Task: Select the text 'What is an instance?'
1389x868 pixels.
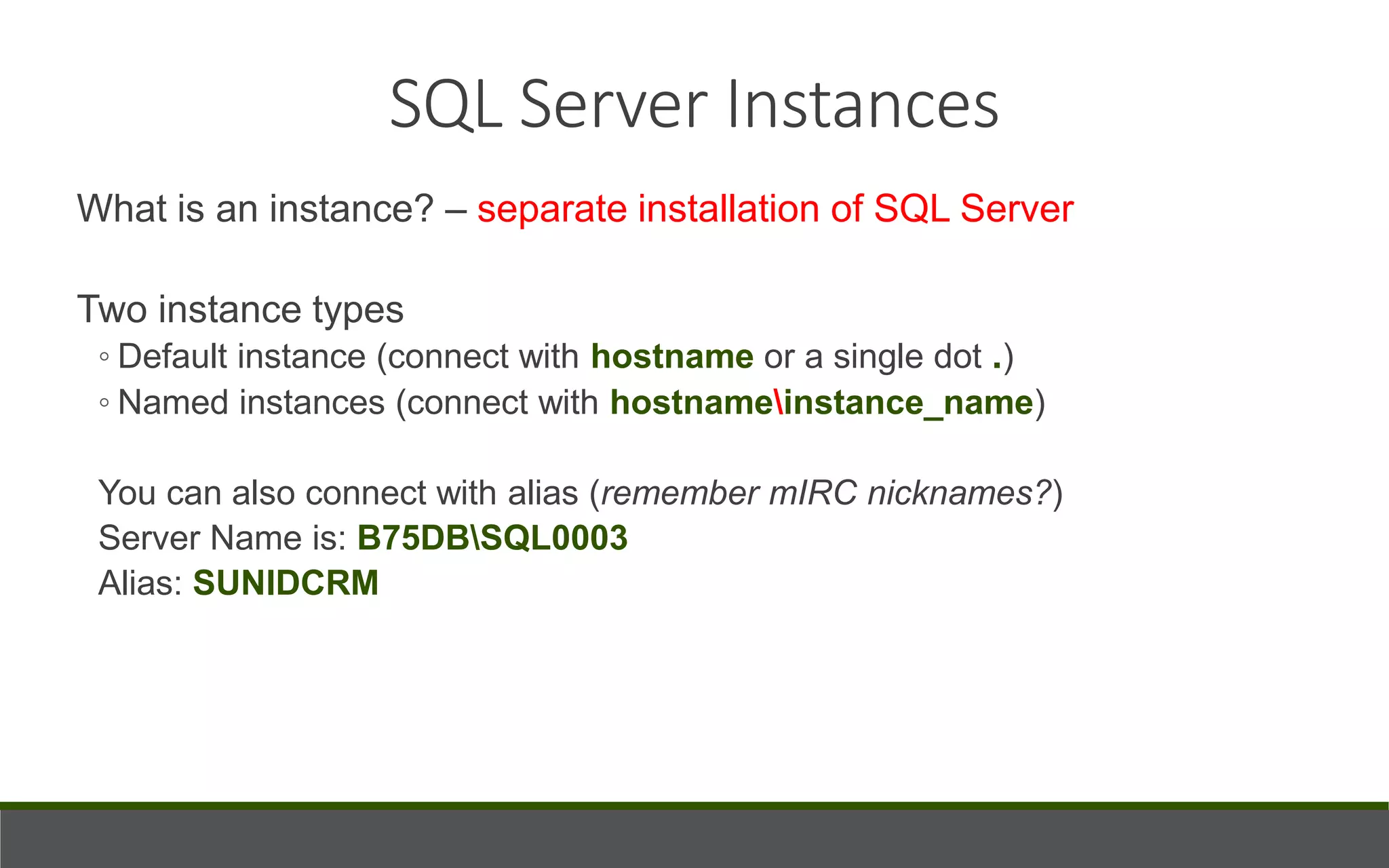Action: (x=255, y=208)
